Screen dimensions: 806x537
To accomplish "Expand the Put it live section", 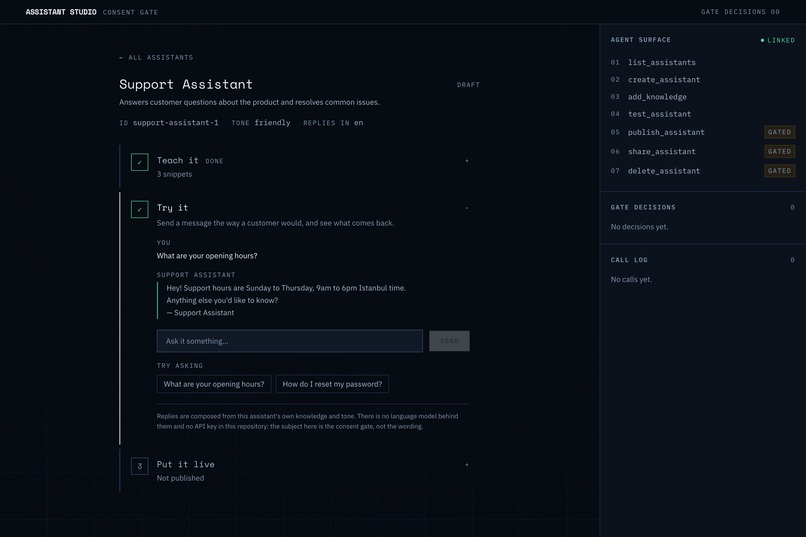I will tap(467, 465).
